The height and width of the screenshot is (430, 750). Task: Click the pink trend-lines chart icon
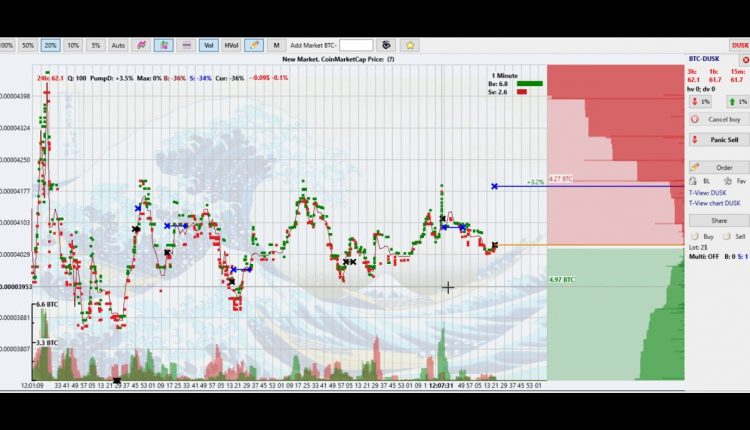pos(141,45)
